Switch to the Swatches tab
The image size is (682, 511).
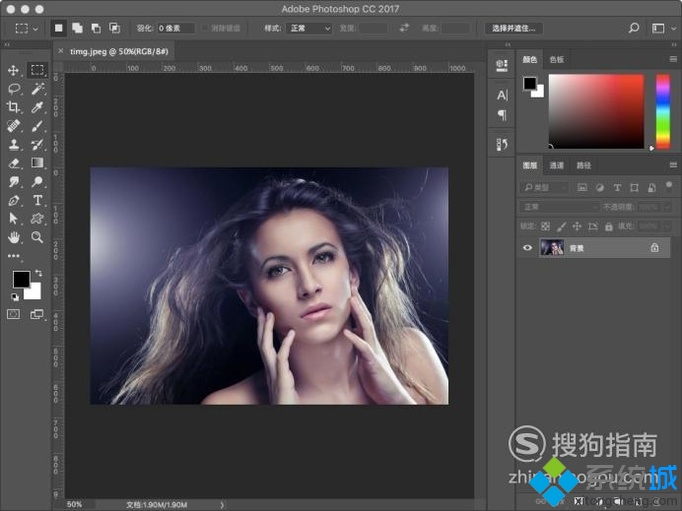pos(557,60)
